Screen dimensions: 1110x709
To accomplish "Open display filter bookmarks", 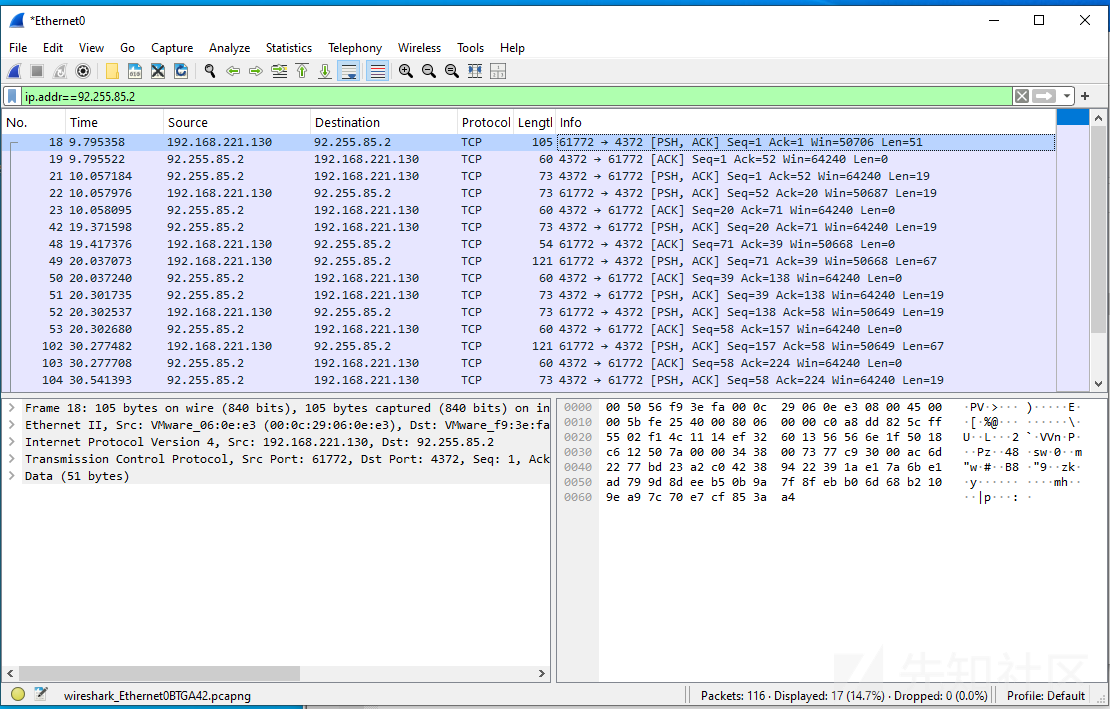I will coord(12,96).
